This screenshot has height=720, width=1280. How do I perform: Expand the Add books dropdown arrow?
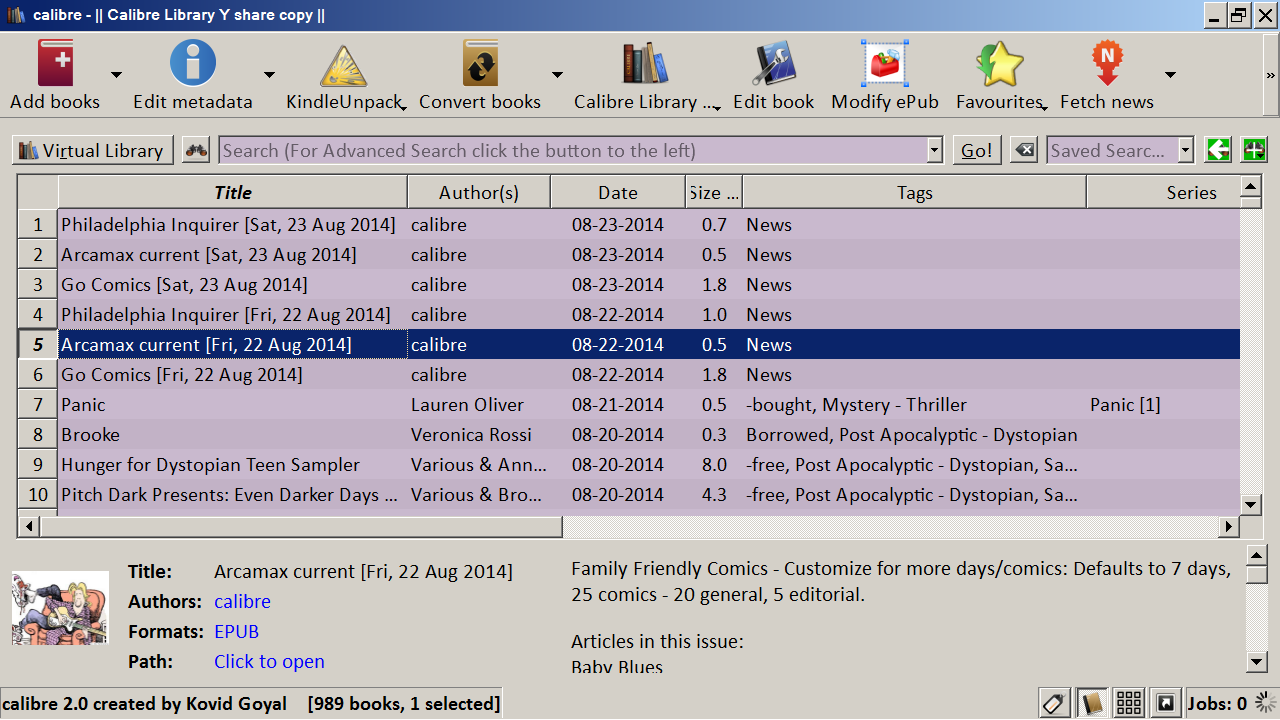coord(116,75)
